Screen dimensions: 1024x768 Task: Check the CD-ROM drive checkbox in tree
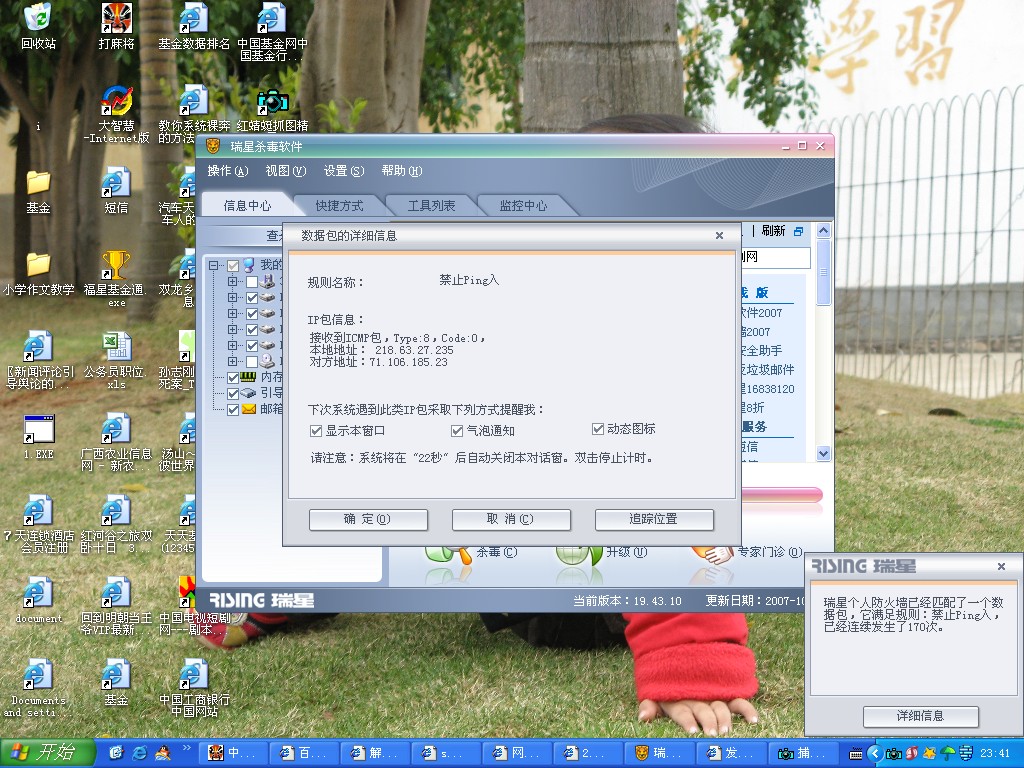coord(251,361)
